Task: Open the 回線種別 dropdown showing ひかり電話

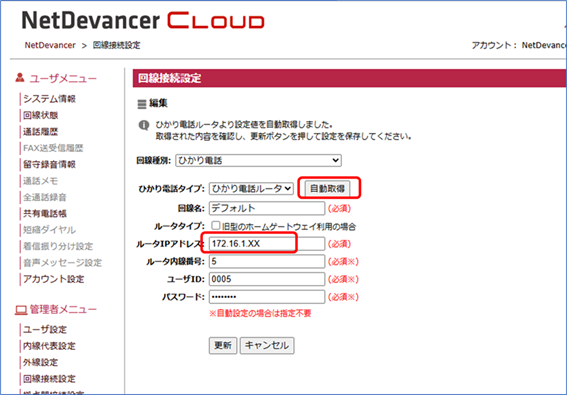Action: 258,160
